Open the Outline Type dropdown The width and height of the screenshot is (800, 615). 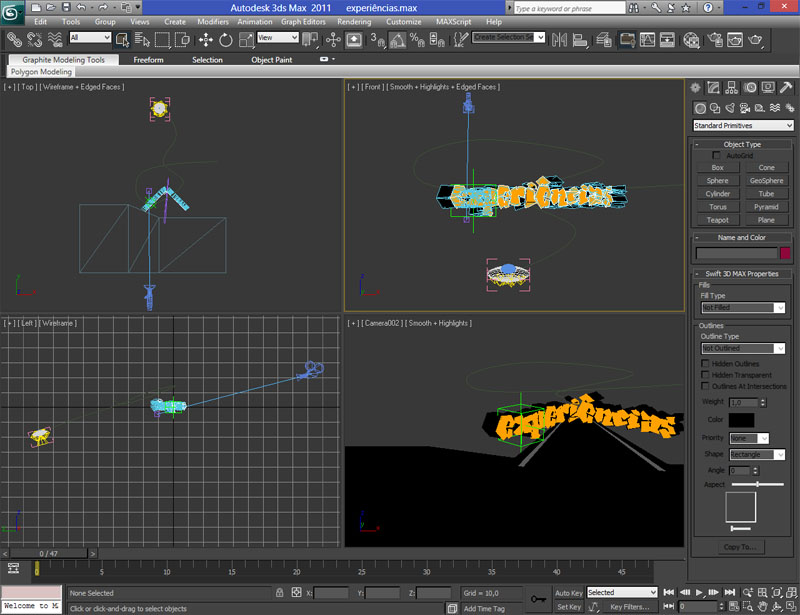point(743,348)
